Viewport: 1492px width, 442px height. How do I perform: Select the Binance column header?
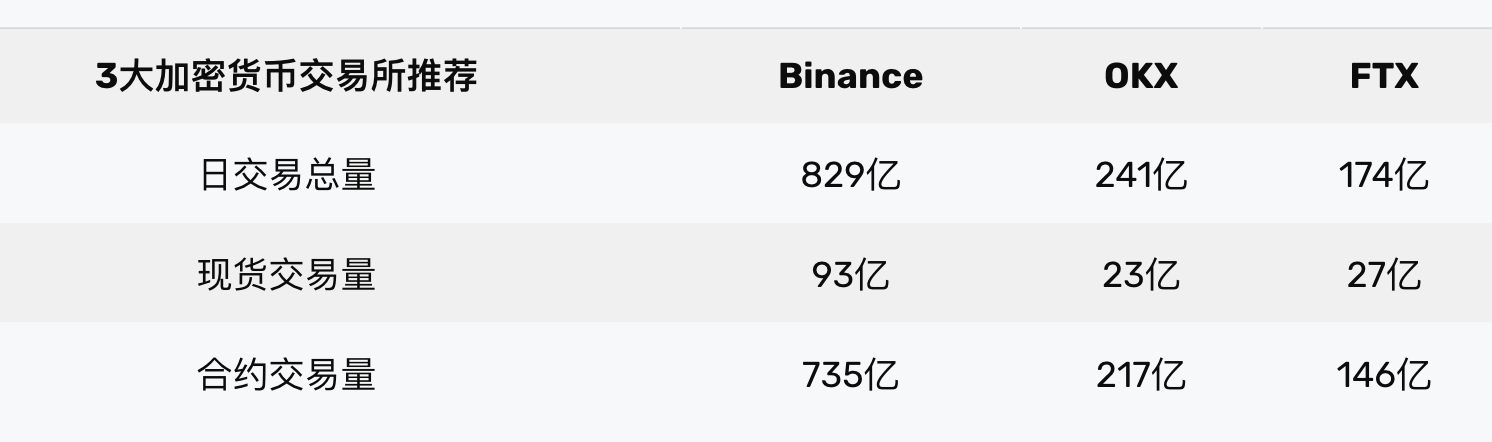[850, 76]
